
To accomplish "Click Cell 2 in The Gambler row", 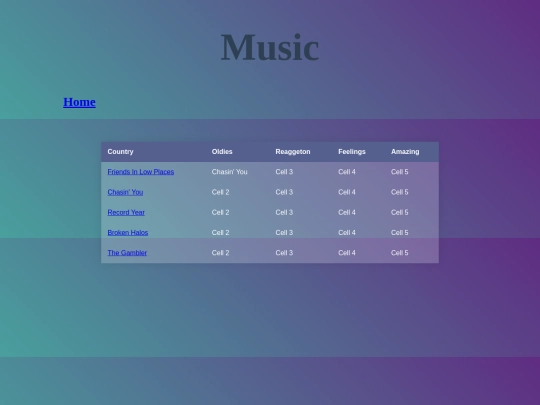I will 220,253.
